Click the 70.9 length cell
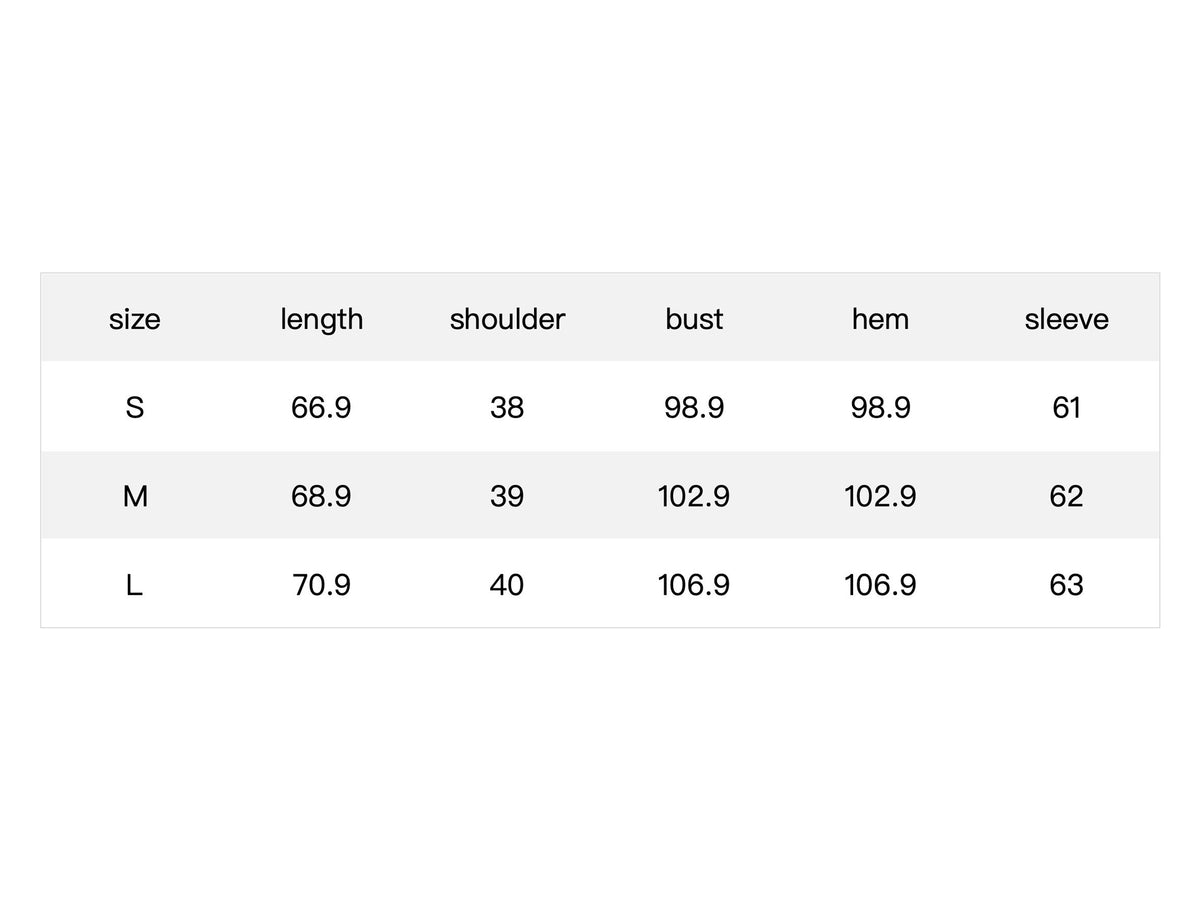Screen dimensions: 1200x900 click(321, 585)
